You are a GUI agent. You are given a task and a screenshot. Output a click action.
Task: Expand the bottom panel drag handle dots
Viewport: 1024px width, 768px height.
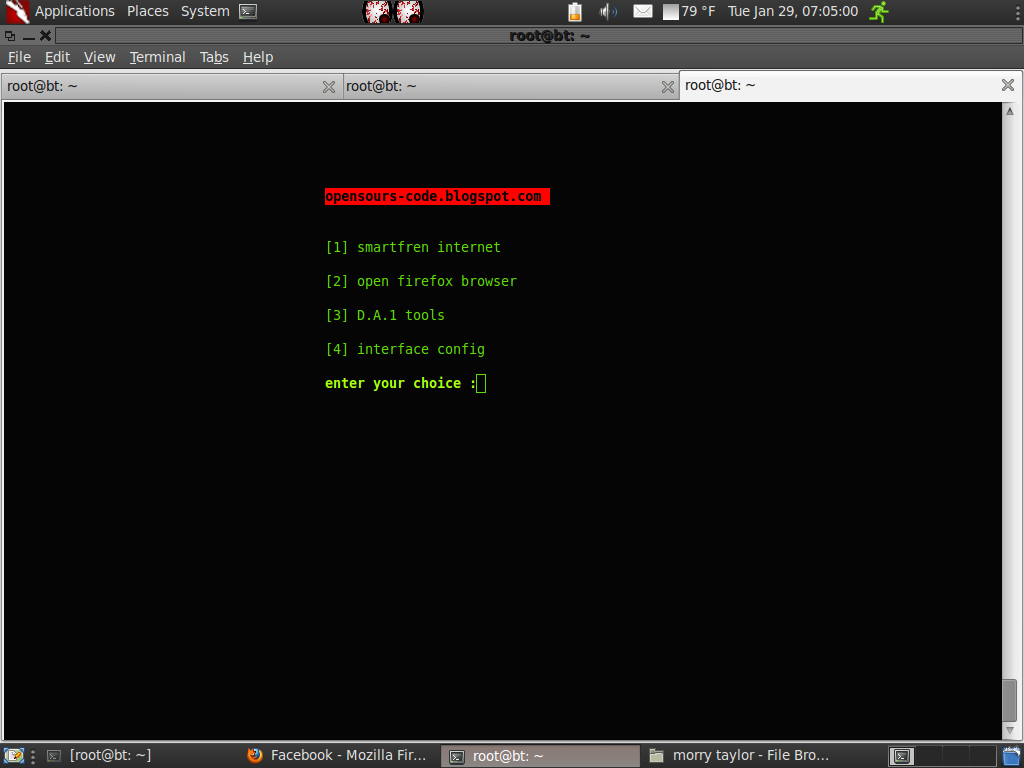[32, 755]
